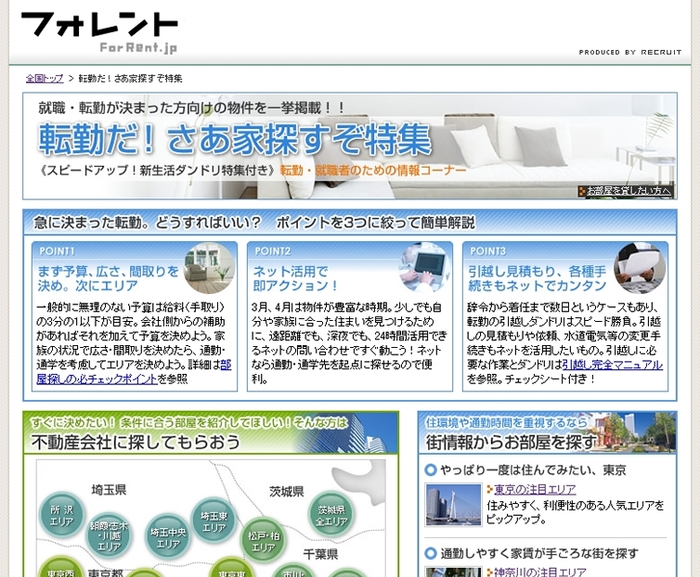Click the 埼玉県 map label
The height and width of the screenshot is (577, 700).
click(109, 490)
